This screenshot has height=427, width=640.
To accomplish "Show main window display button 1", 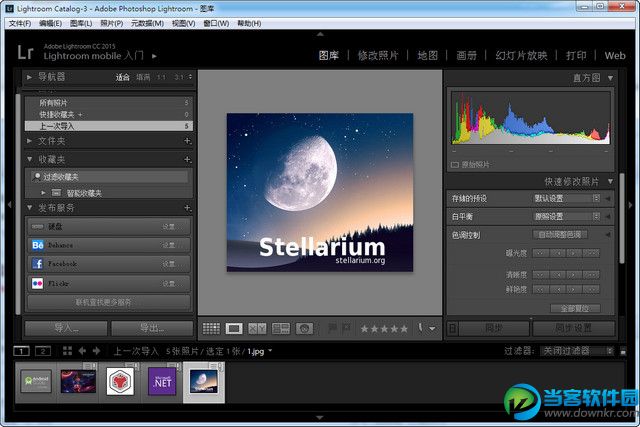I will click(x=21, y=351).
